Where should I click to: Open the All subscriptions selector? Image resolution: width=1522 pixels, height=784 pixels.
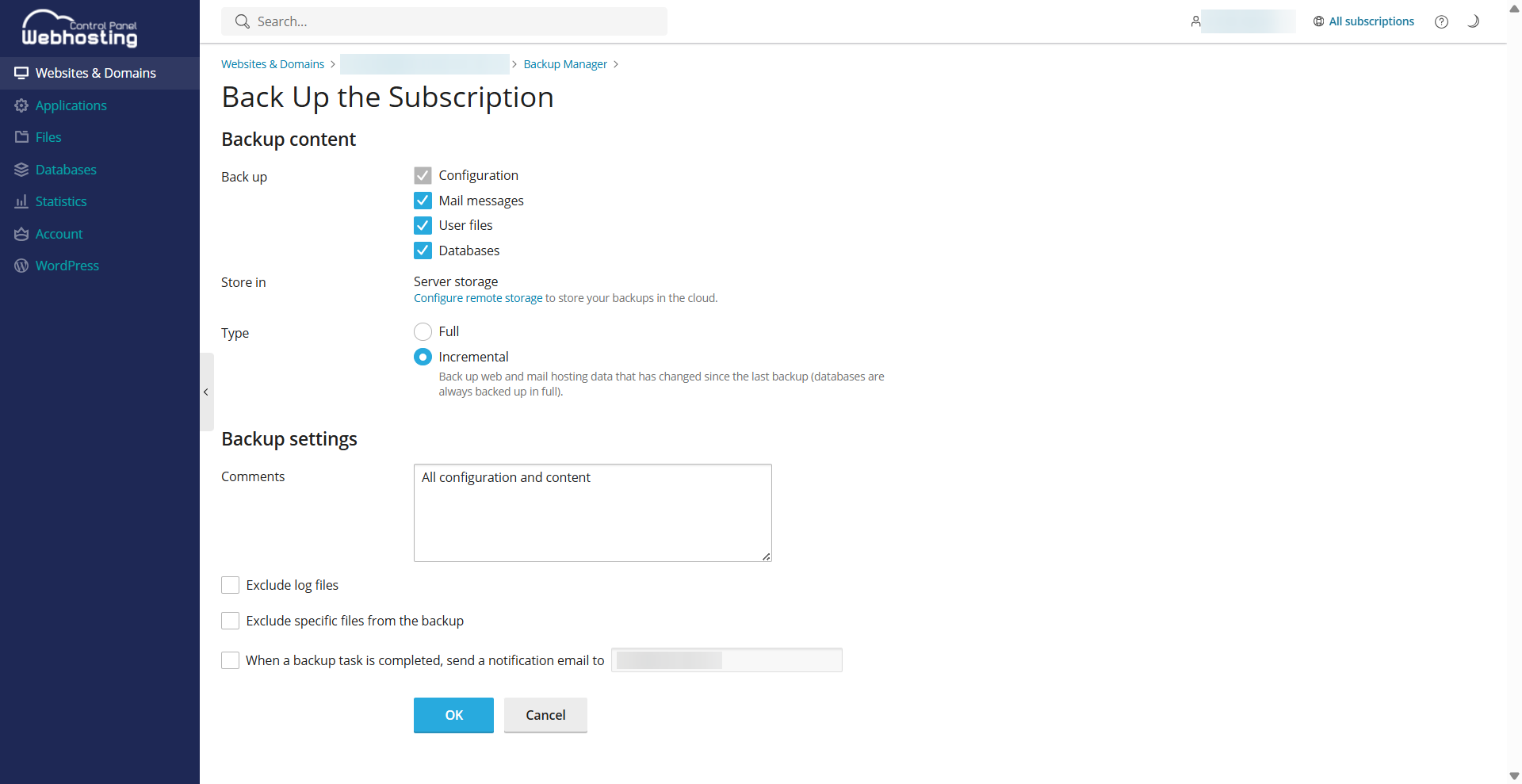tap(1363, 21)
